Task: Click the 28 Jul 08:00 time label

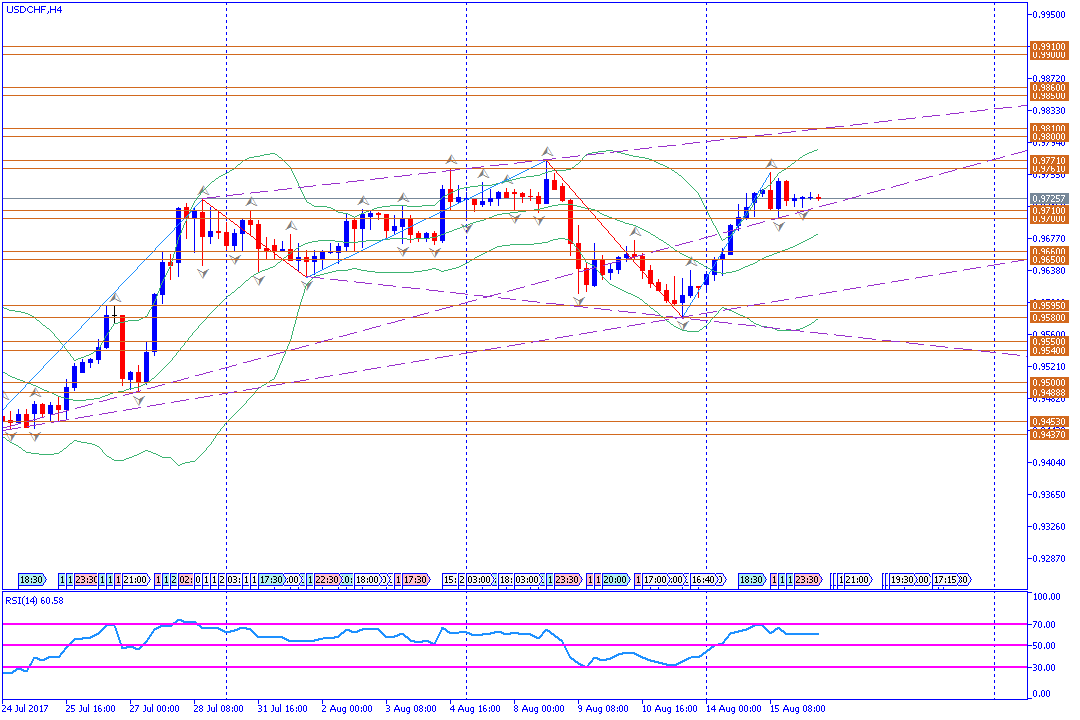Action: pos(218,709)
